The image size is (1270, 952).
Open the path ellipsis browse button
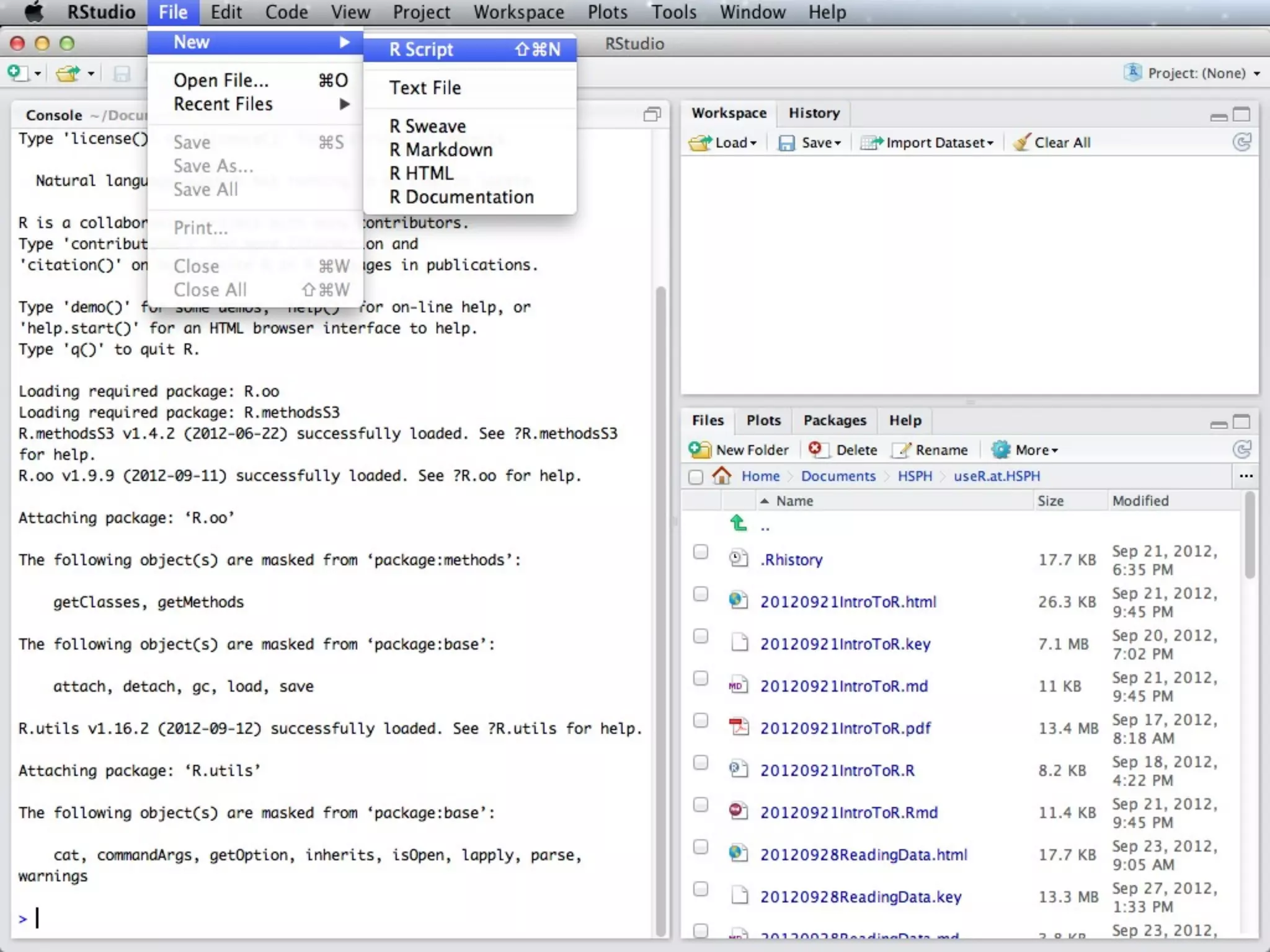click(x=1246, y=475)
